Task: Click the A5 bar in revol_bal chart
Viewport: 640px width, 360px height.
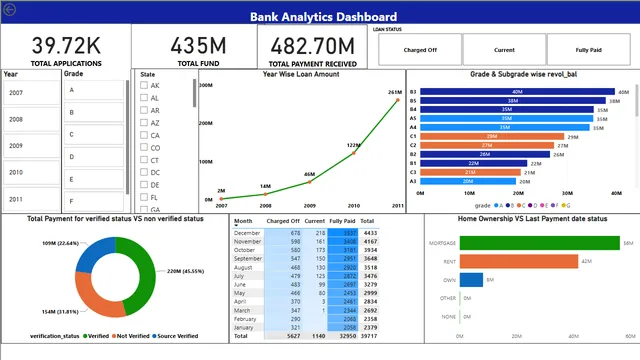Action: pos(507,118)
